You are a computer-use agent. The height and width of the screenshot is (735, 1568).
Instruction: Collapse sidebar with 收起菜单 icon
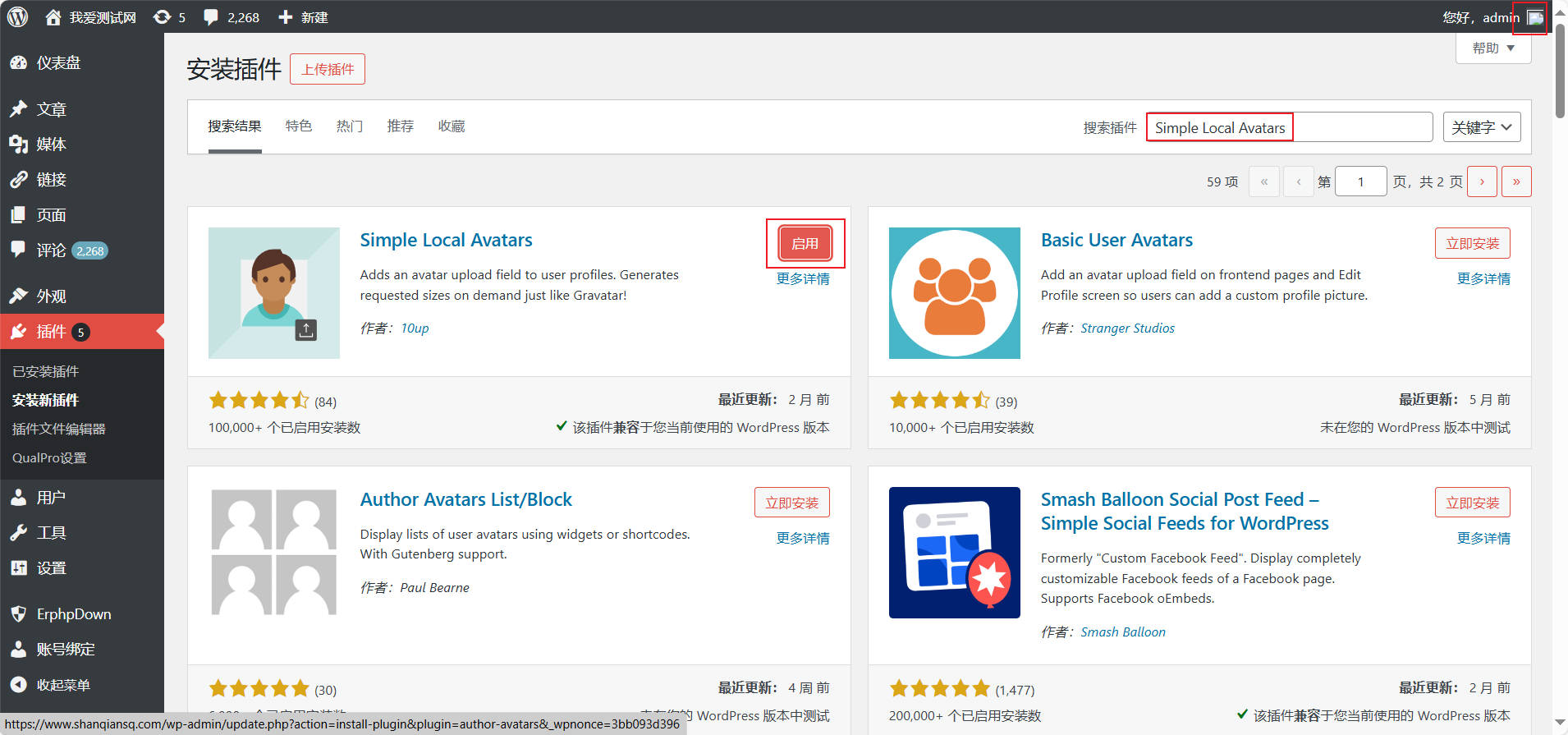pyautogui.click(x=18, y=685)
